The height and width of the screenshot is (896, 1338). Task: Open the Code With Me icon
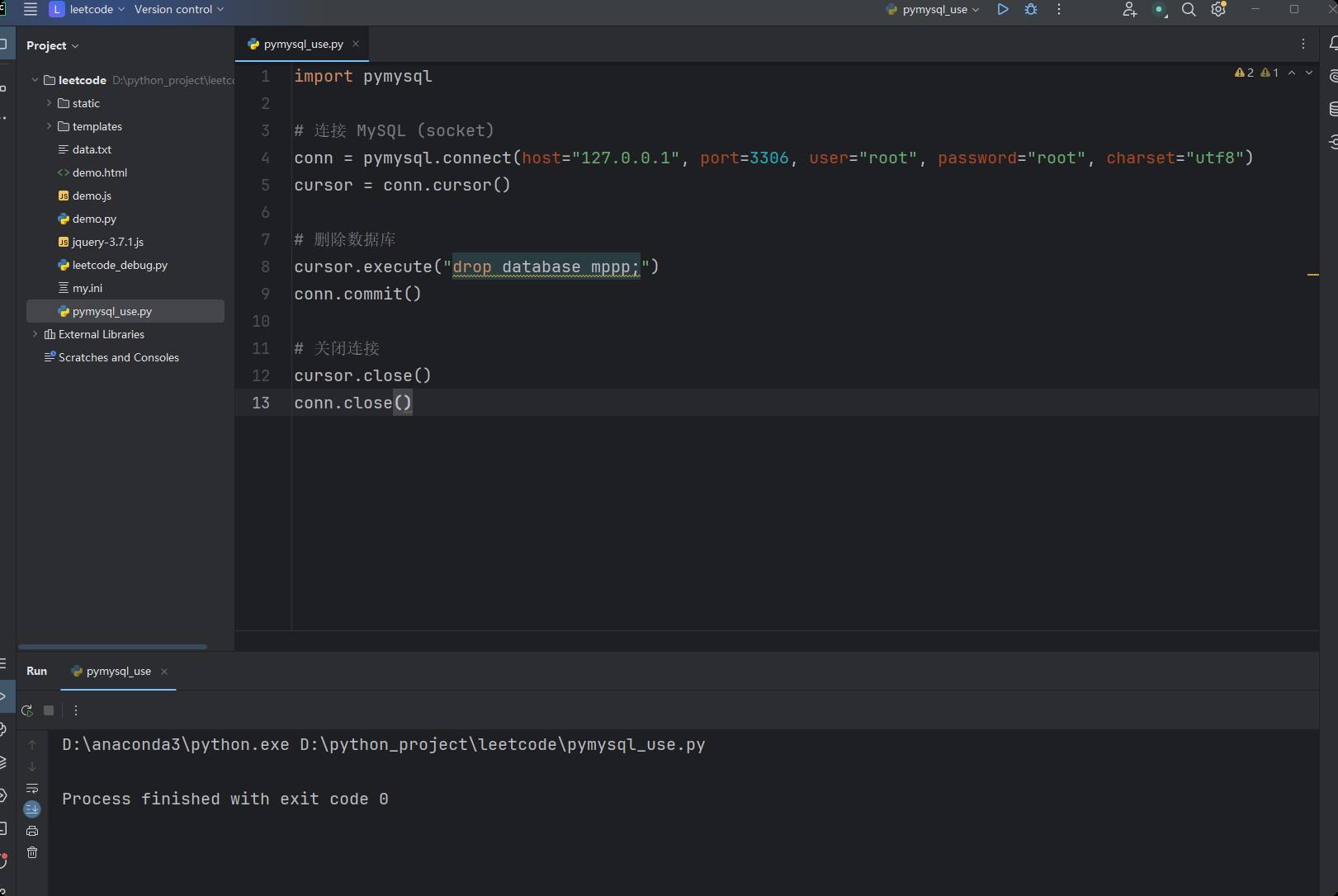(1130, 9)
